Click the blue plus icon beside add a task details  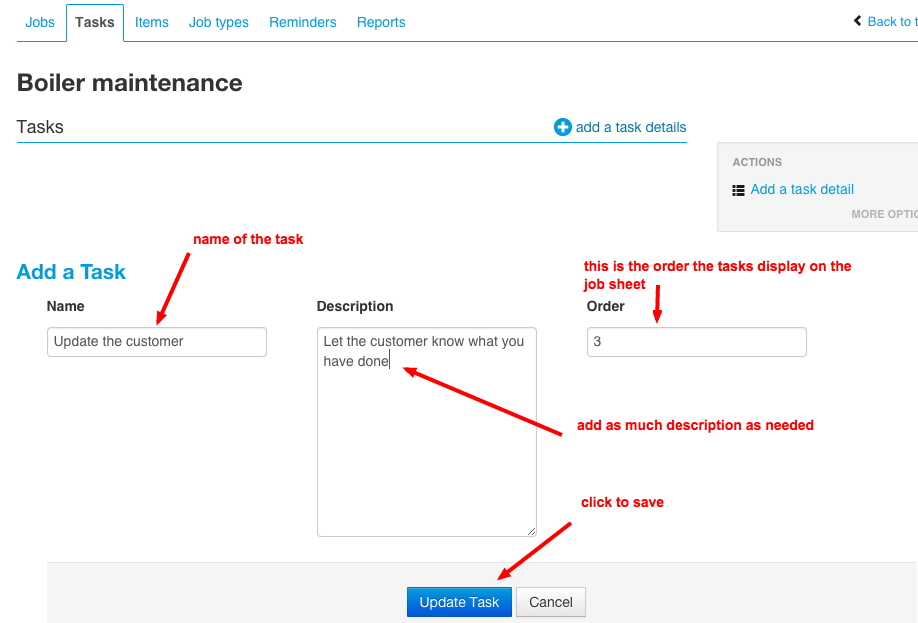pos(563,127)
